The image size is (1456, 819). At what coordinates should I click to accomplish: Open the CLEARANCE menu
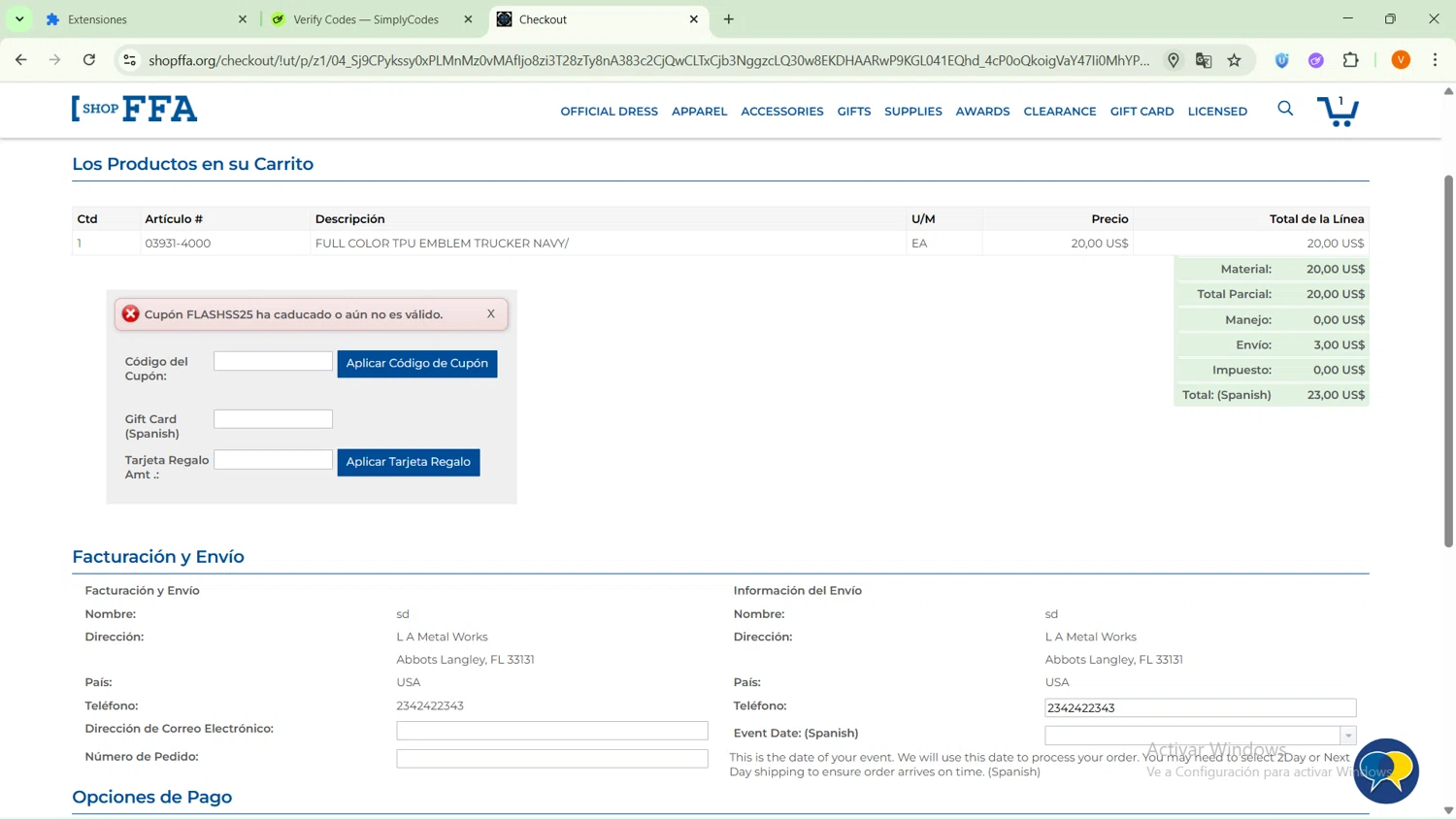(x=1059, y=112)
